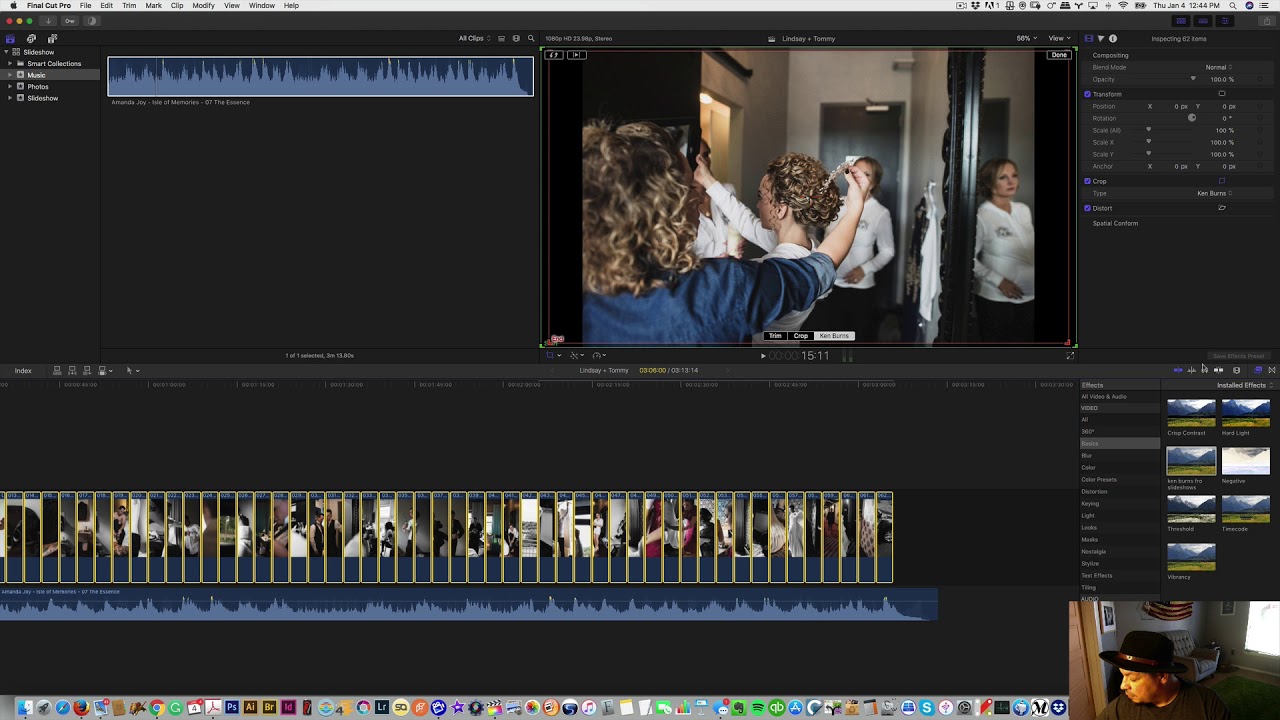Open the Blend Mode Normal dropdown
Viewport: 1280px width, 720px height.
[x=1218, y=67]
